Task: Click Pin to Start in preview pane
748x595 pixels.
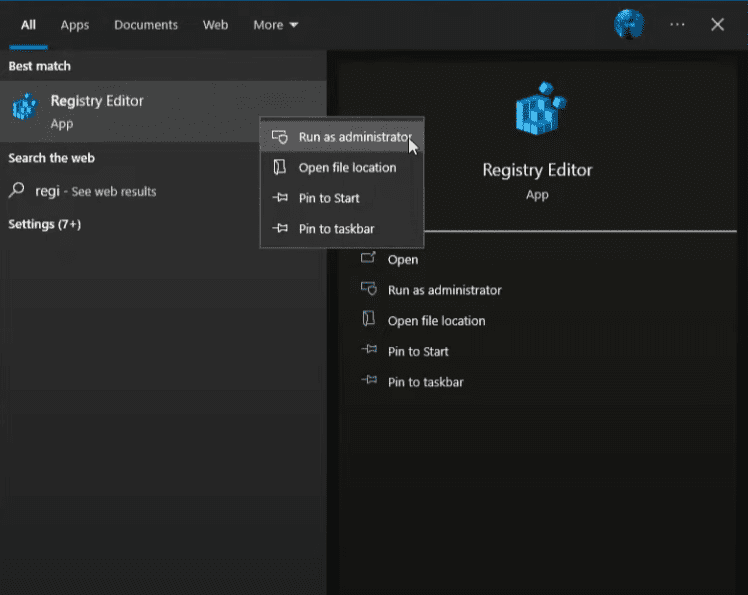Action: coord(418,351)
